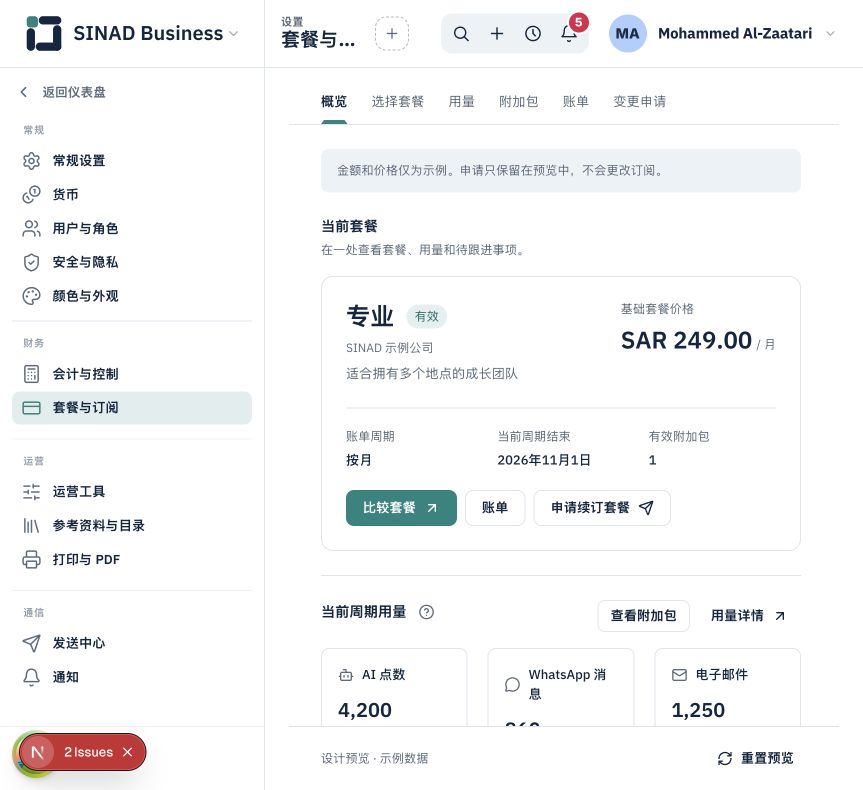The height and width of the screenshot is (790, 863).
Task: Open 用户与角色 settings page
Action: pos(132,228)
